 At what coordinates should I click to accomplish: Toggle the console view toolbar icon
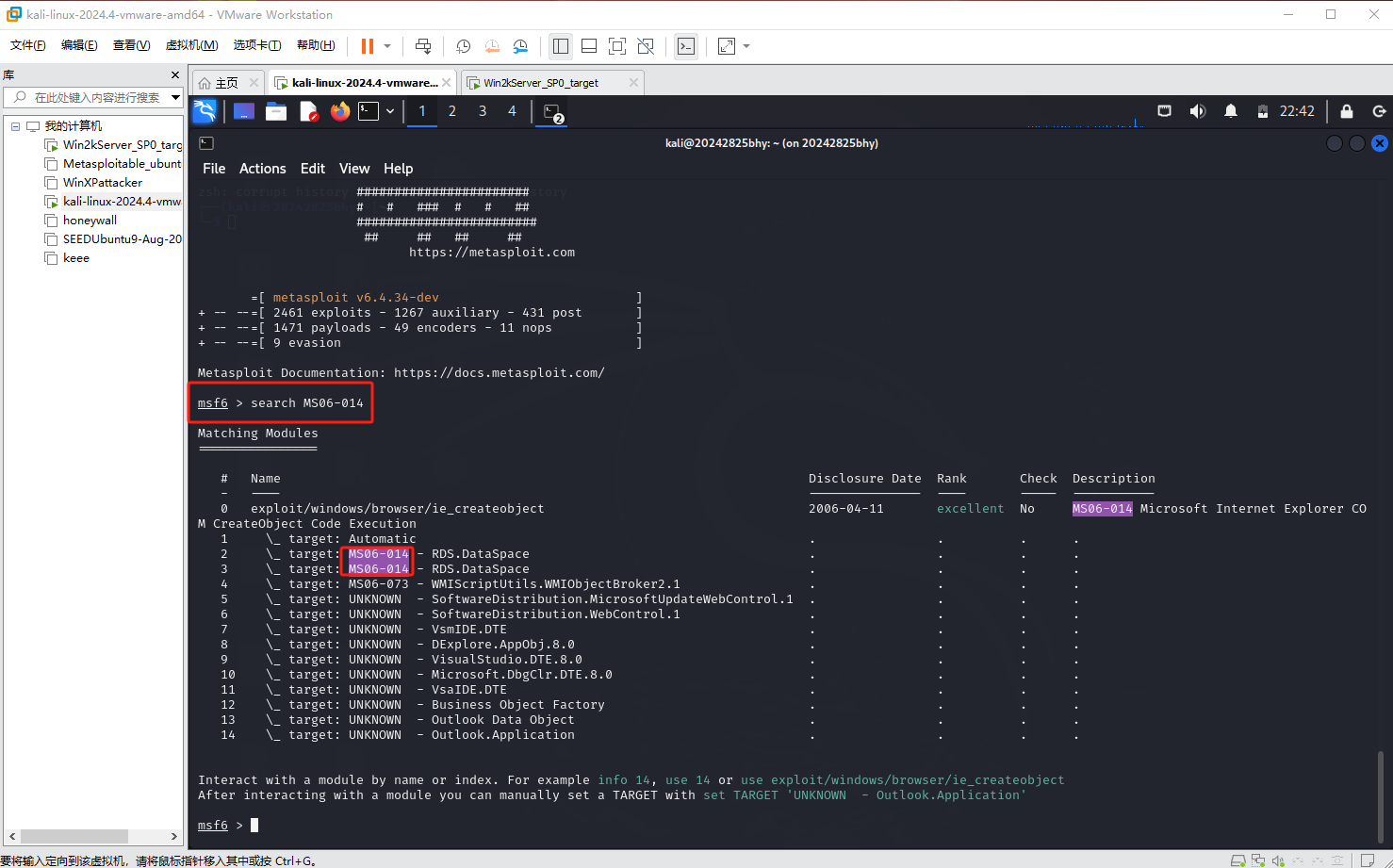pyautogui.click(x=686, y=46)
